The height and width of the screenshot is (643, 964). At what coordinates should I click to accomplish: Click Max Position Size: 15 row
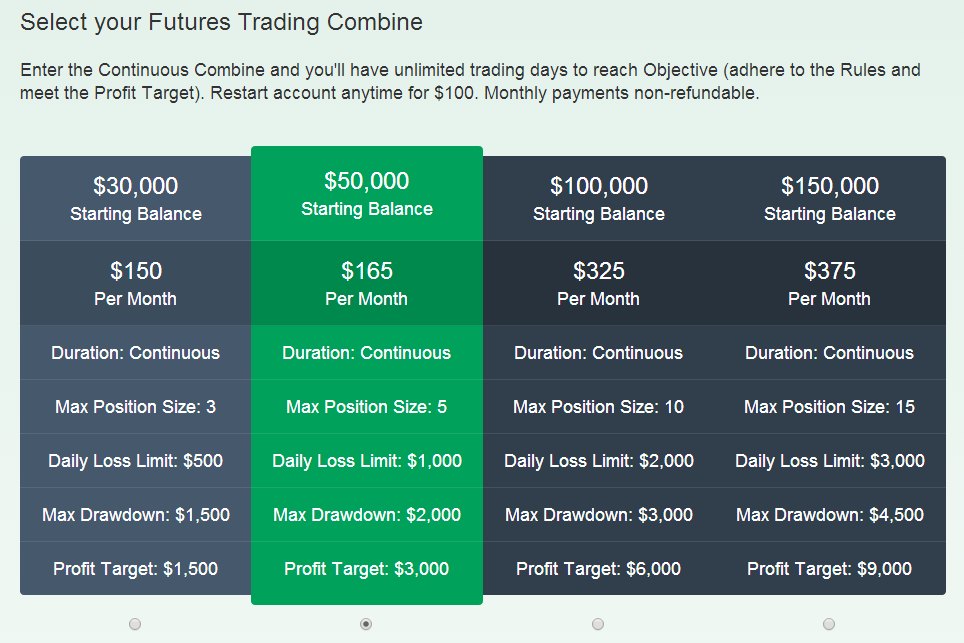tap(830, 406)
